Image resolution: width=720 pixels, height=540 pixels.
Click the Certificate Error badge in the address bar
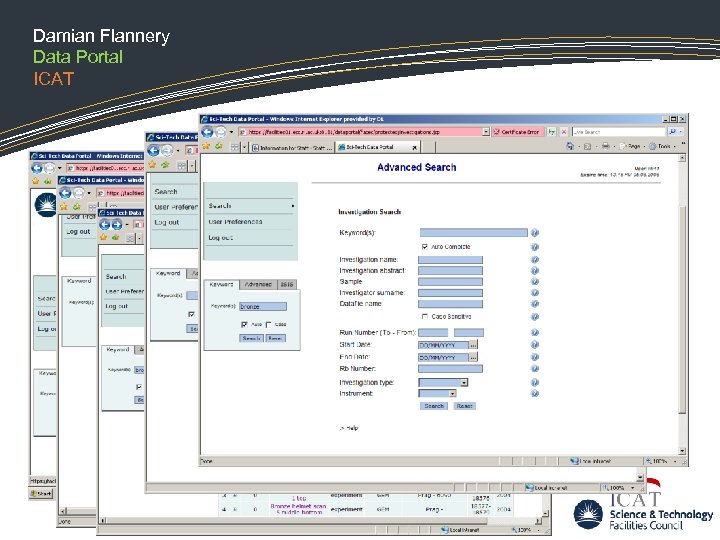click(x=518, y=132)
